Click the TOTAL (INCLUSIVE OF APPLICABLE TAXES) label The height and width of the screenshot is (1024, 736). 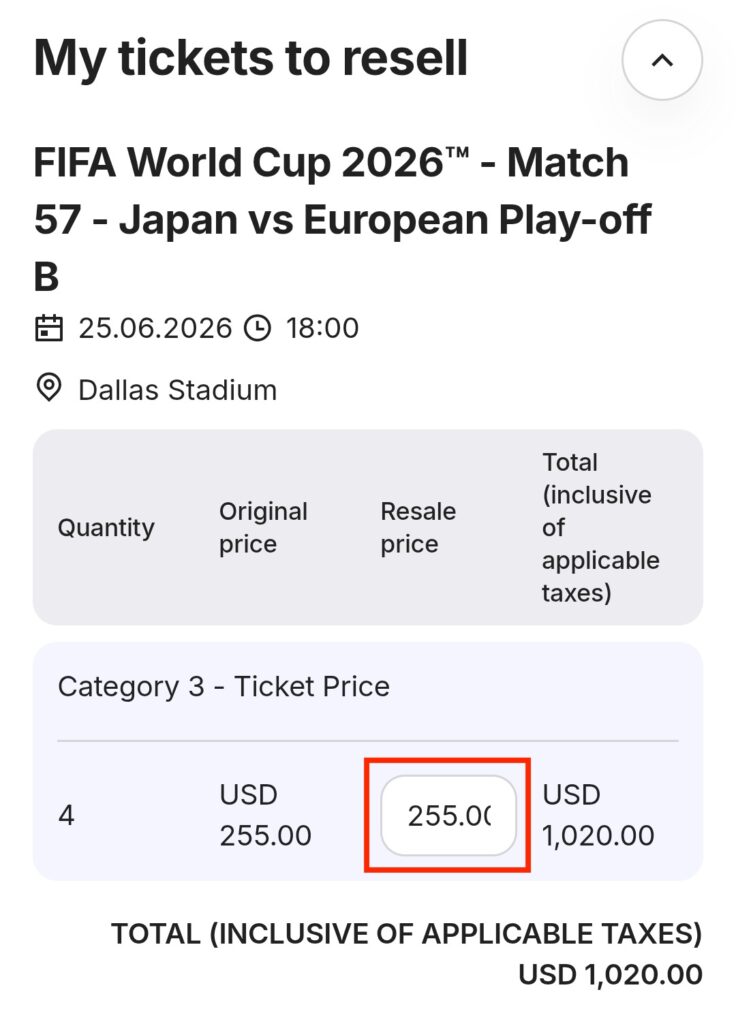pos(406,934)
